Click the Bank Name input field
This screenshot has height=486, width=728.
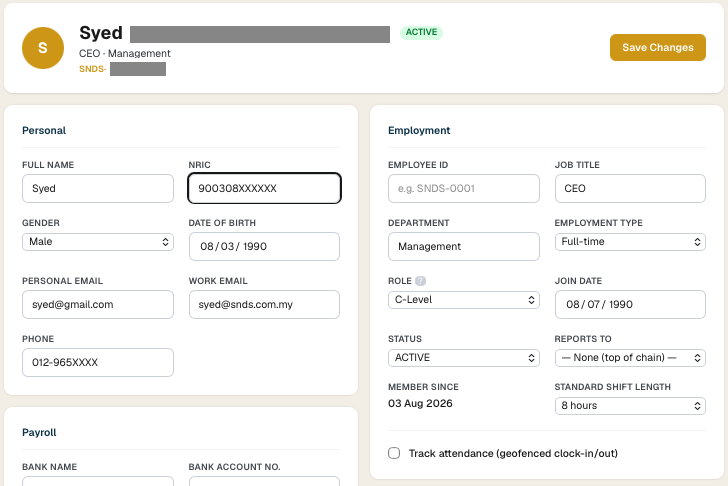[x=98, y=481]
